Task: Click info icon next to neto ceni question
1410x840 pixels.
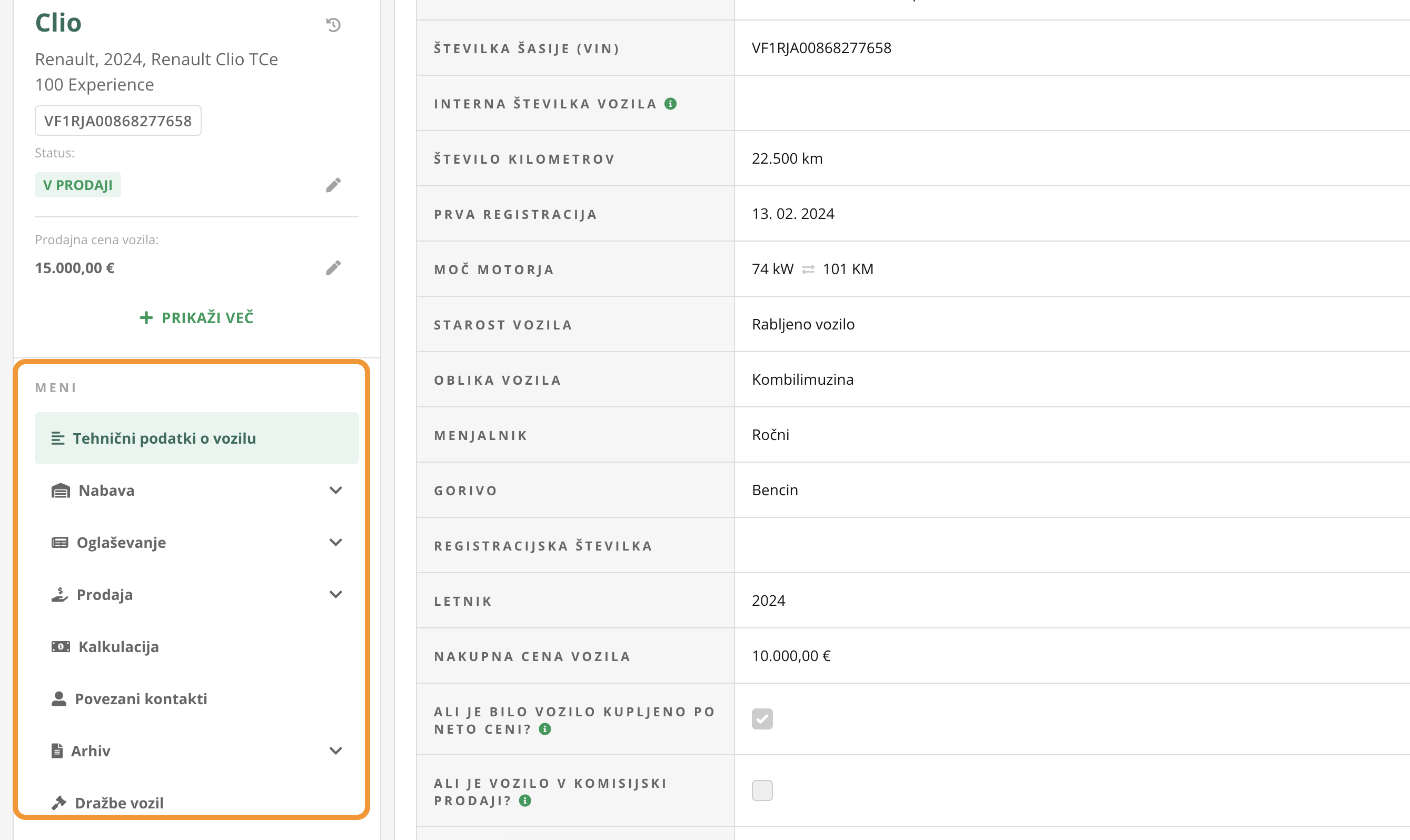Action: pyautogui.click(x=545, y=729)
